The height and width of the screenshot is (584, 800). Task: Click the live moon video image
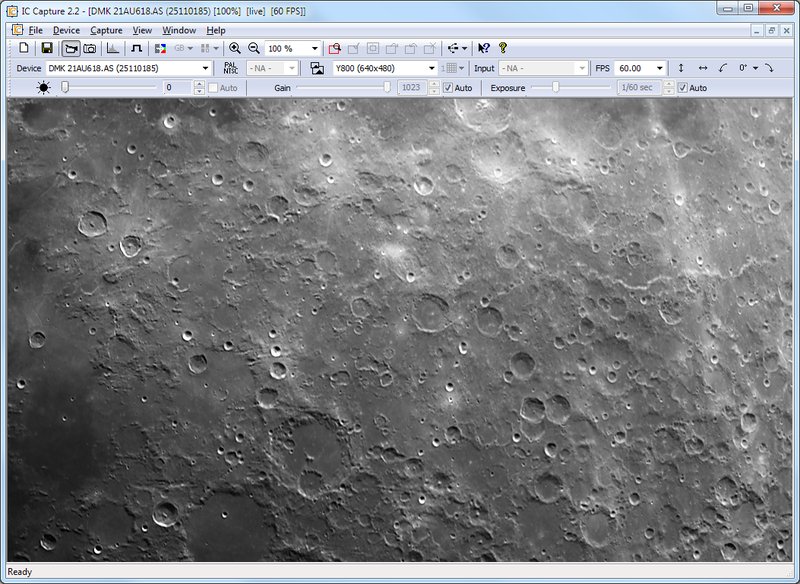click(x=399, y=331)
